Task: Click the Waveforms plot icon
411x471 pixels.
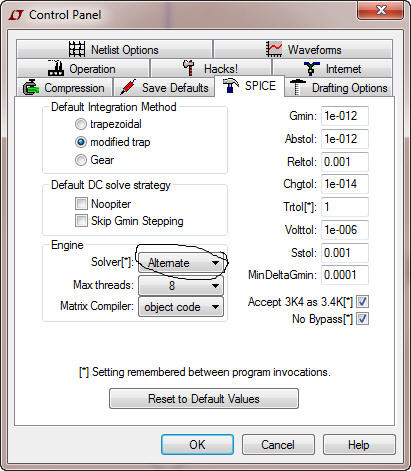Action: tap(274, 49)
